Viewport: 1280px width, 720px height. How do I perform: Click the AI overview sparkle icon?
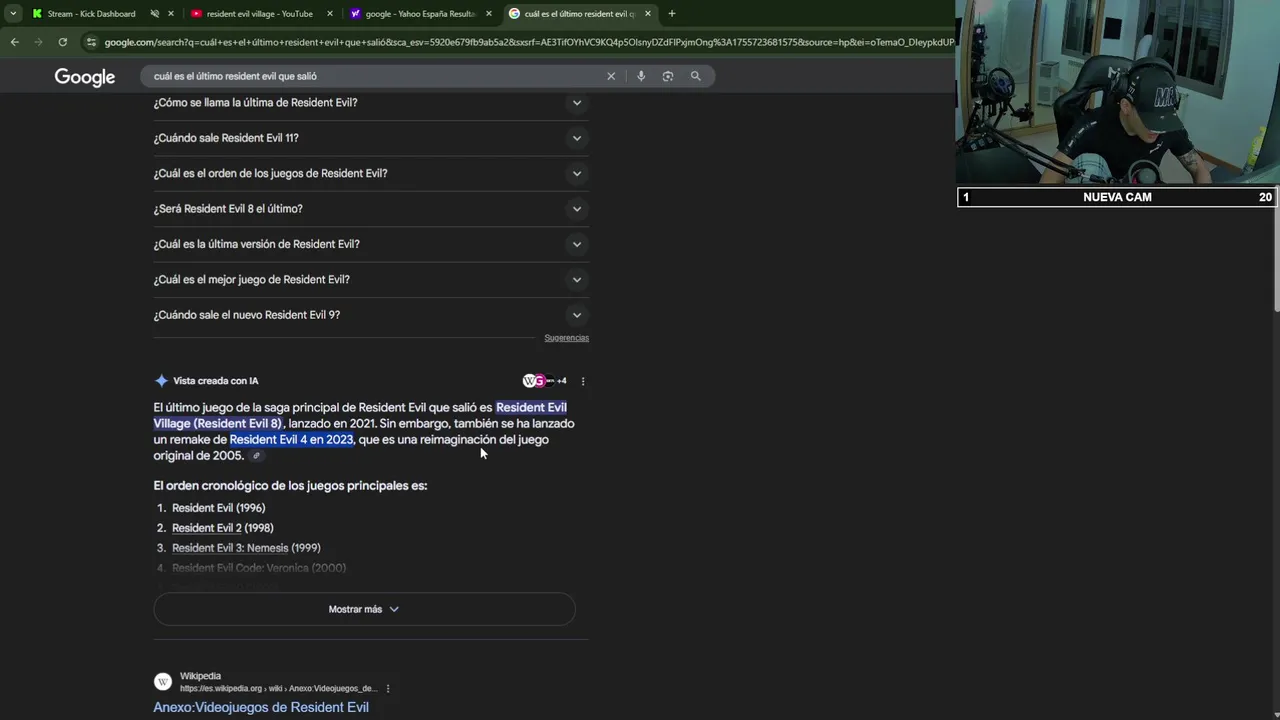coord(161,381)
